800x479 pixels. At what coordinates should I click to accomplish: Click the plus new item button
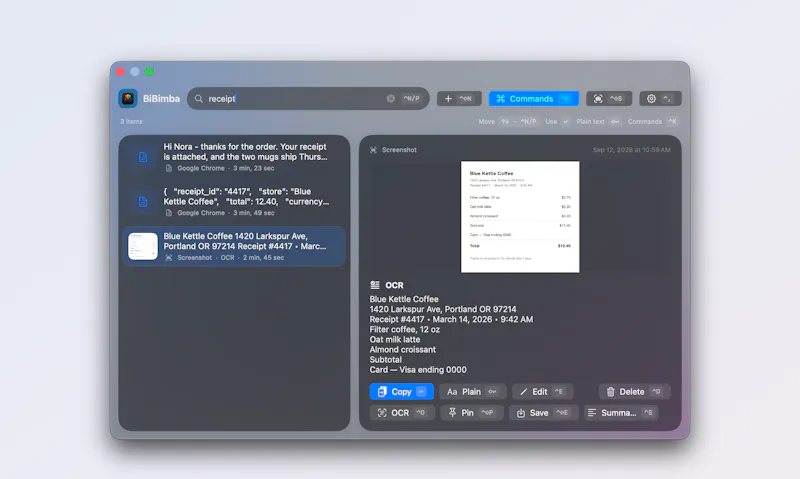[459, 98]
